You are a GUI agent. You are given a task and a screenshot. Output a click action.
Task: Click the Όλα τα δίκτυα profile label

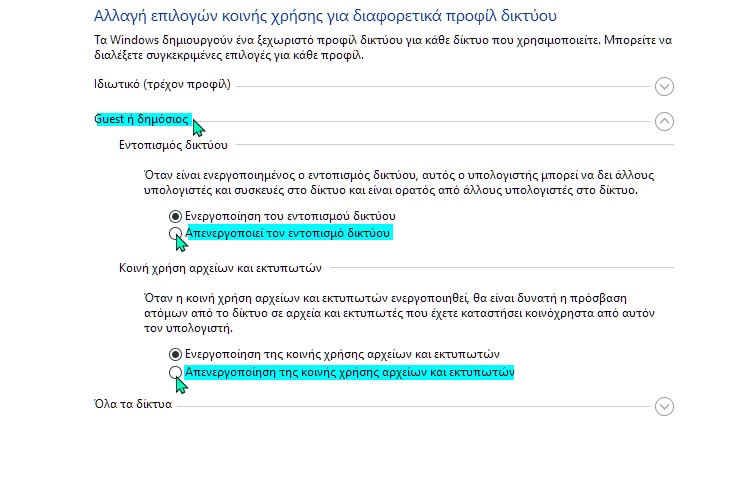(133, 404)
